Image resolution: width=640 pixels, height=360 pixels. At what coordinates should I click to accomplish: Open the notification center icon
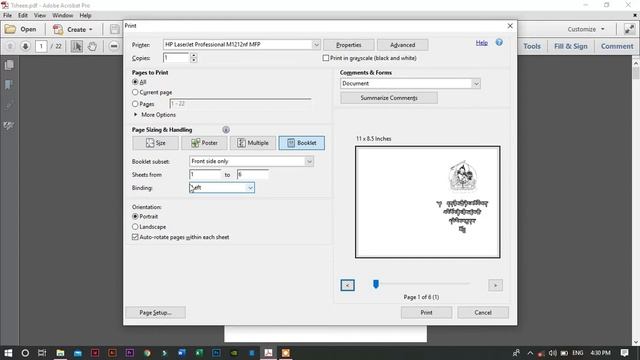point(624,353)
